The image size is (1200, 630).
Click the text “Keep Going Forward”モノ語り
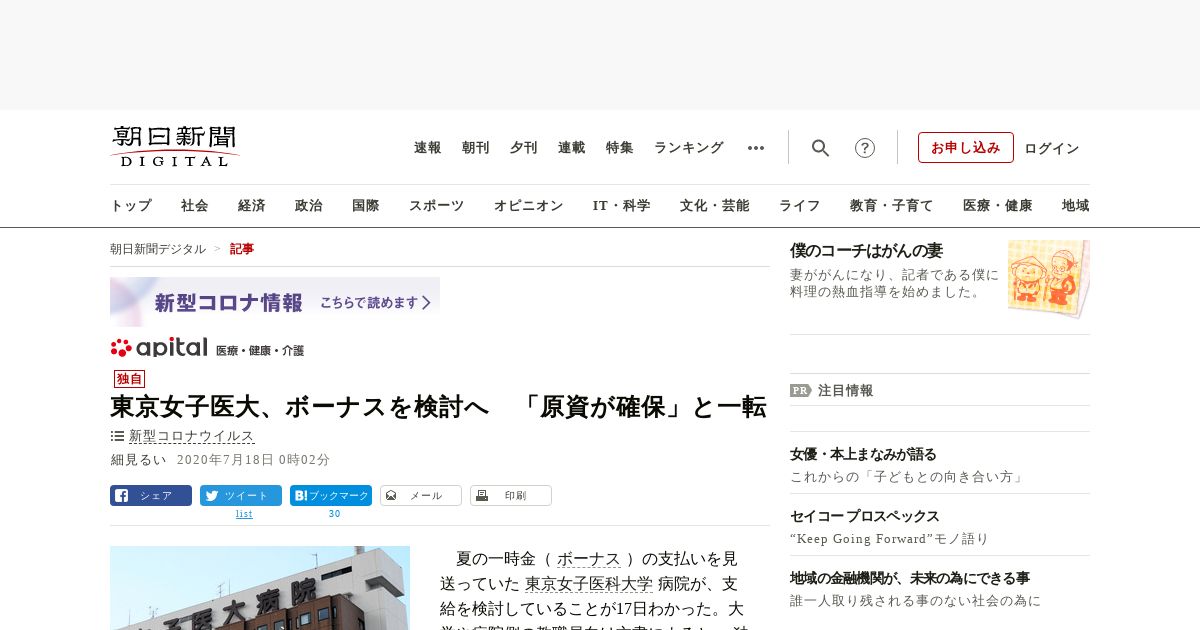[889, 539]
